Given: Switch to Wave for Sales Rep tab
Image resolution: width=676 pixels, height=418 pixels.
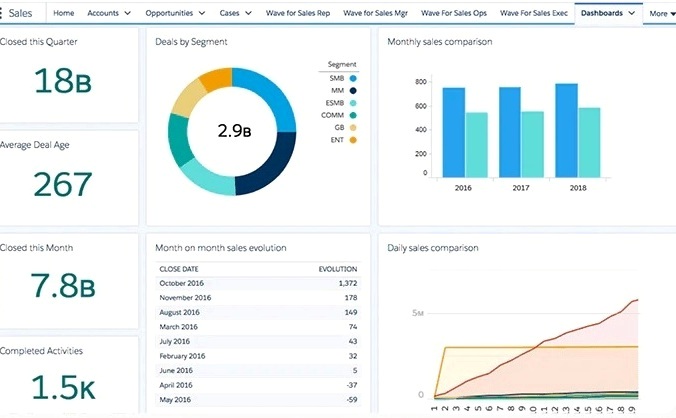Looking at the screenshot, I should tap(298, 13).
